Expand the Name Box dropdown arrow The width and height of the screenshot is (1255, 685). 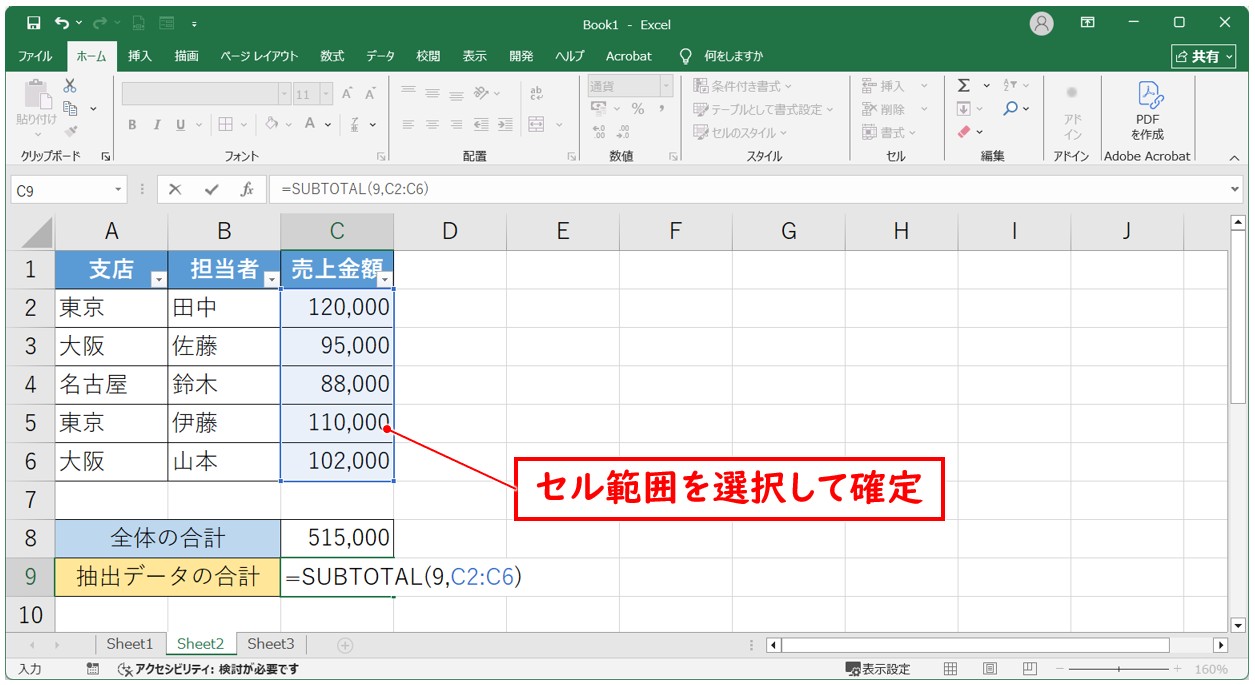pyautogui.click(x=118, y=189)
